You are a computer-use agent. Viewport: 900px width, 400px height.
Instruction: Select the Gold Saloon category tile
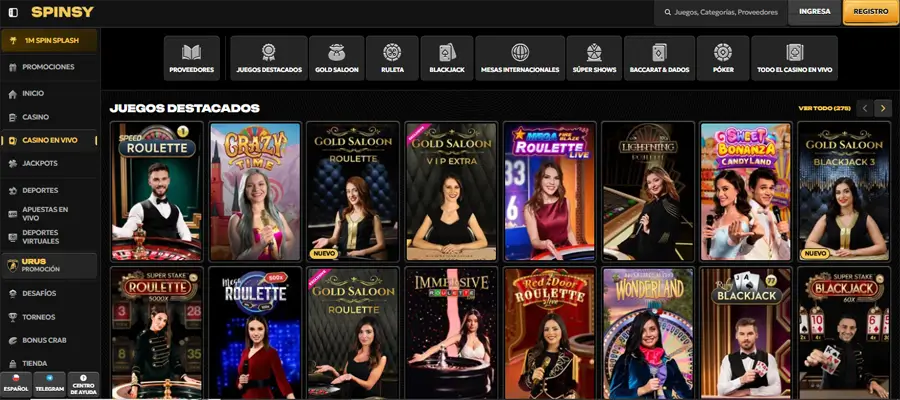click(336, 59)
